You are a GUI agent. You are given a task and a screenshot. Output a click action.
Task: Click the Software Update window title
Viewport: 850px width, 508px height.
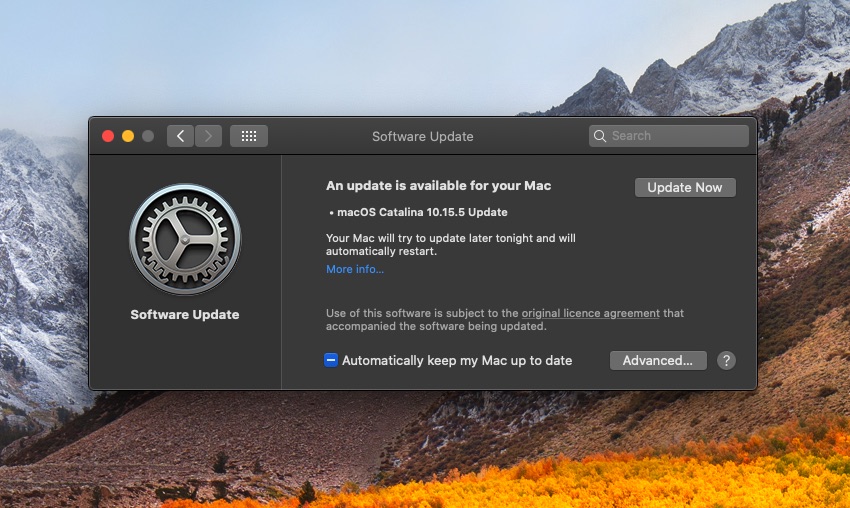pyautogui.click(x=423, y=137)
